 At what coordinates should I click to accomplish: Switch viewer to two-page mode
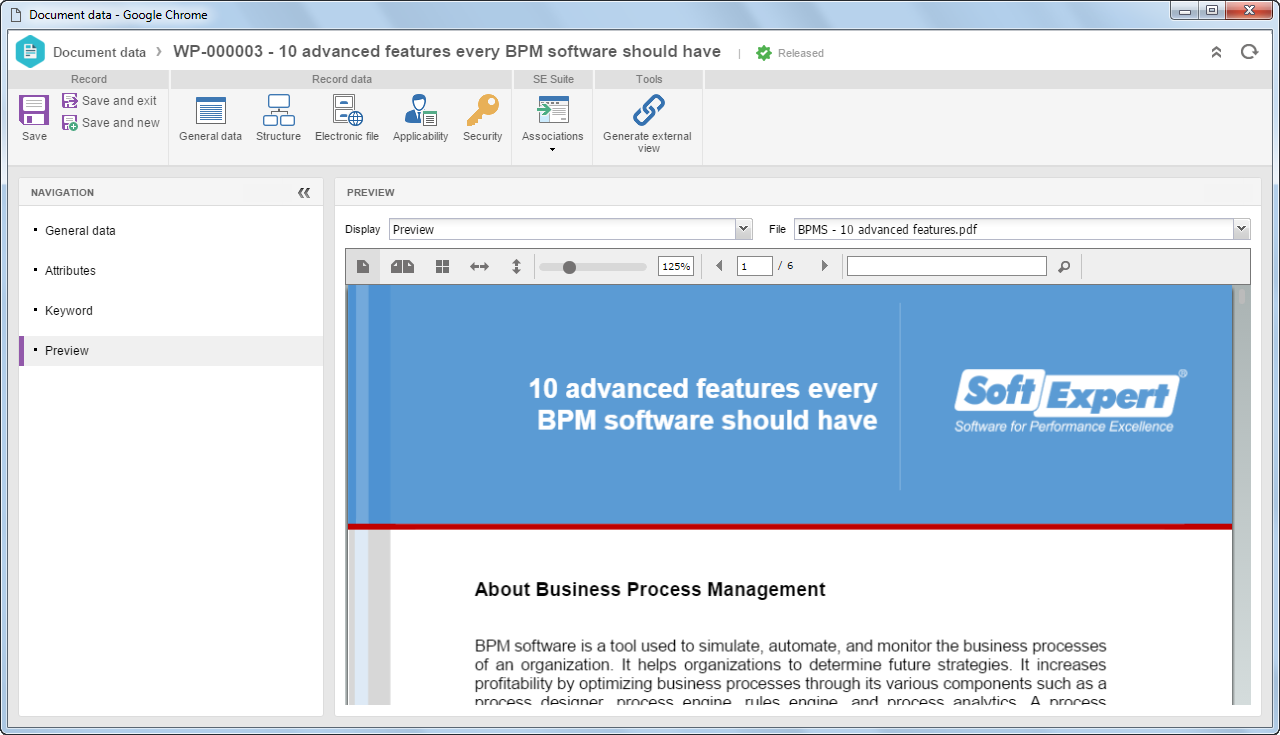click(402, 266)
